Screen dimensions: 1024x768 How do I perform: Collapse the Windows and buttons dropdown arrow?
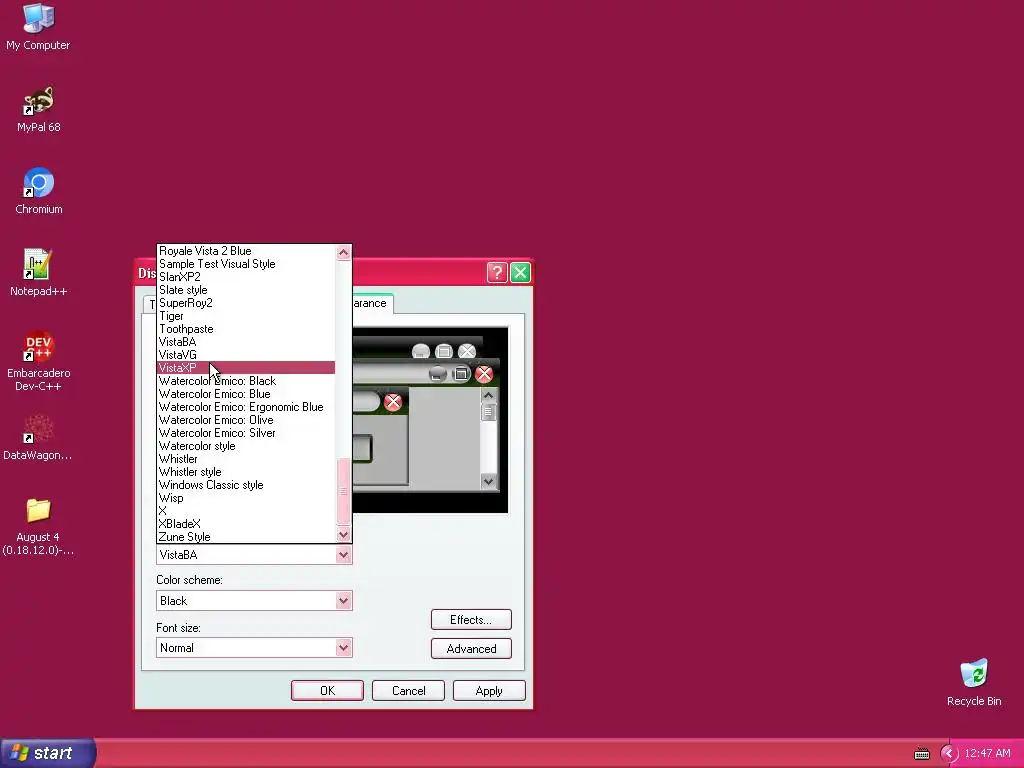(344, 555)
